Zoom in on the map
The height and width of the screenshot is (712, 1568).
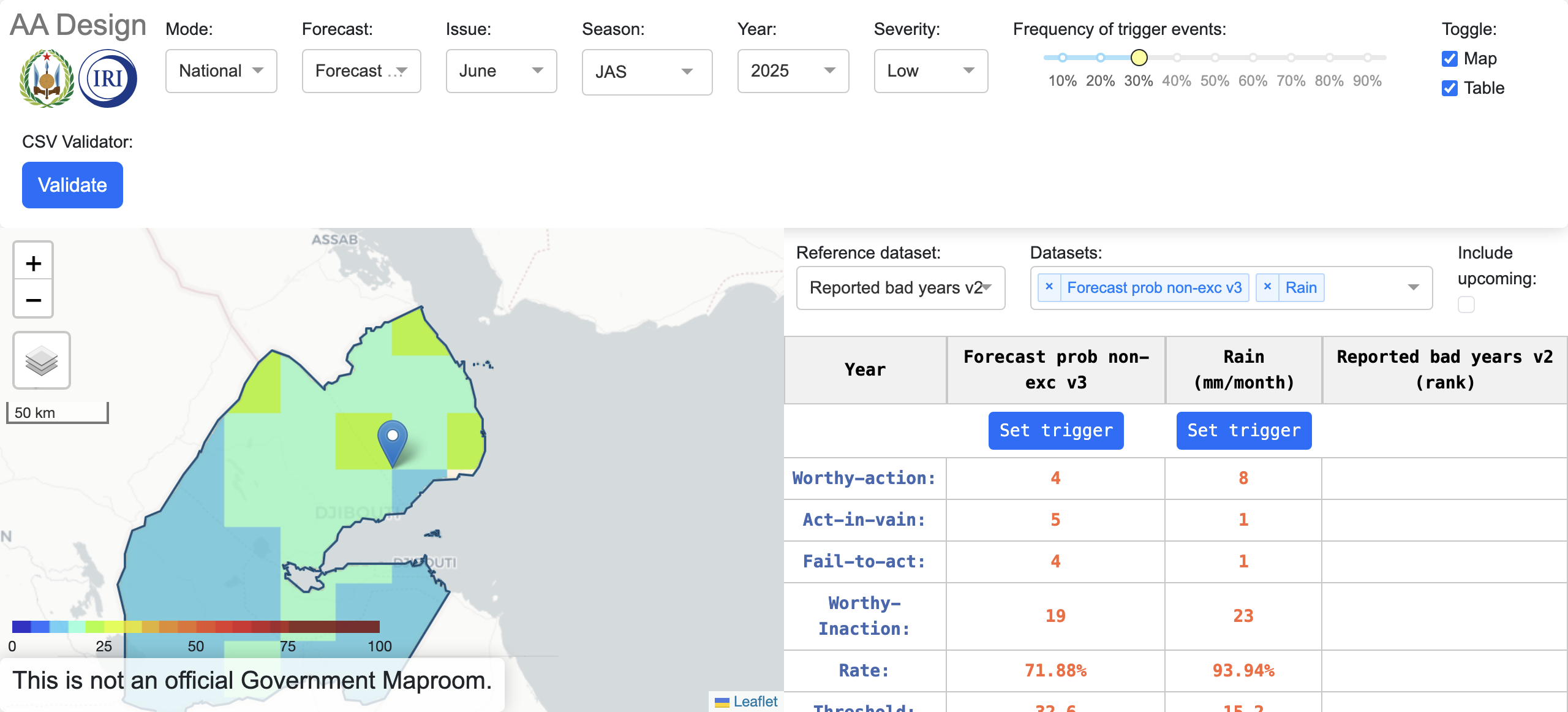(x=33, y=262)
